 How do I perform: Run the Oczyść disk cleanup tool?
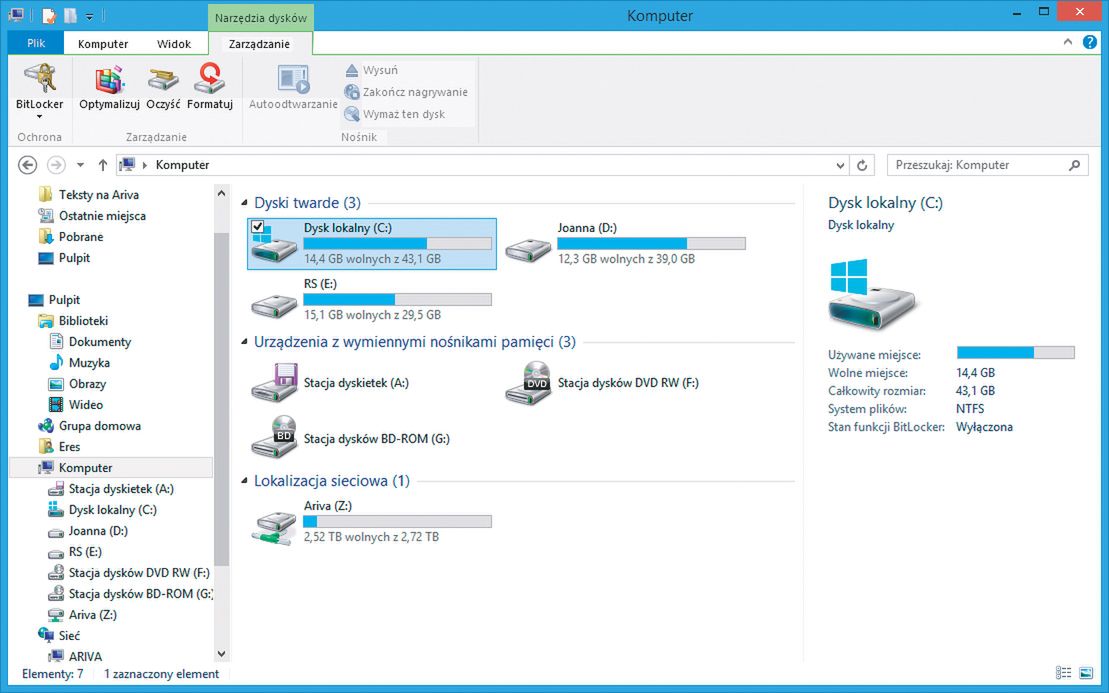pyautogui.click(x=163, y=86)
